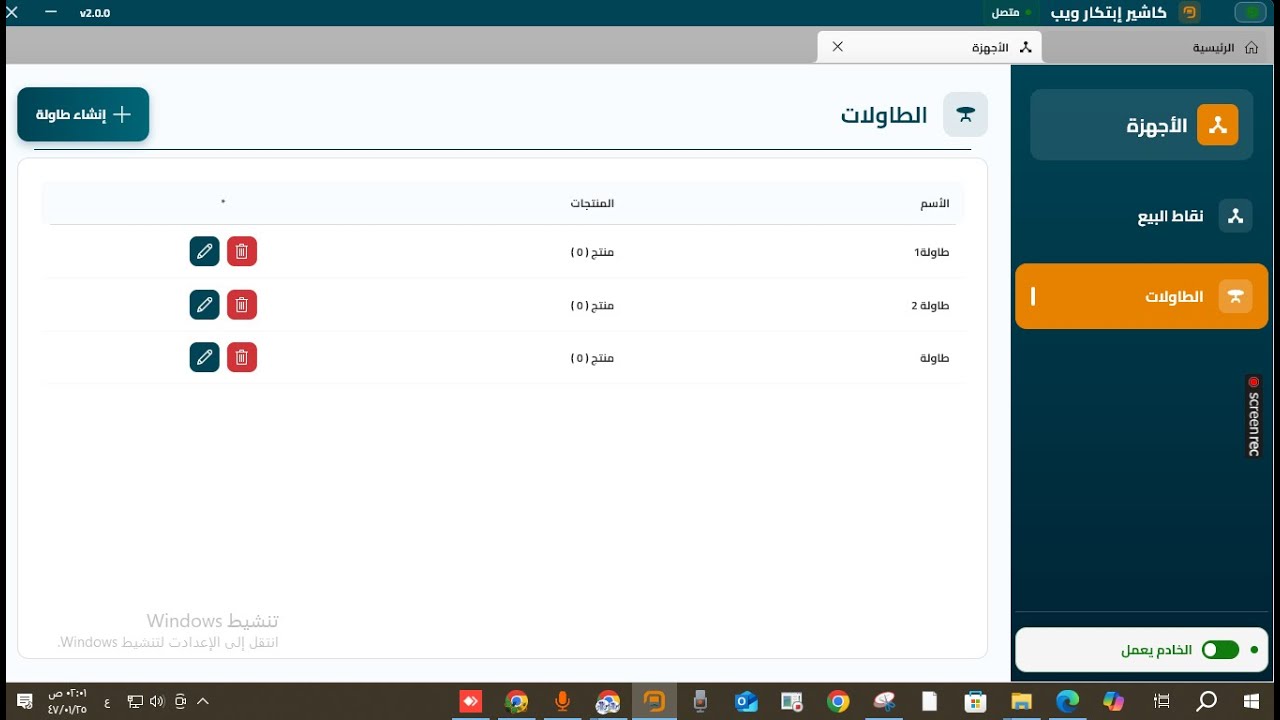Delete the row named only طاولة
Image resolution: width=1280 pixels, height=720 pixels.
(x=242, y=357)
